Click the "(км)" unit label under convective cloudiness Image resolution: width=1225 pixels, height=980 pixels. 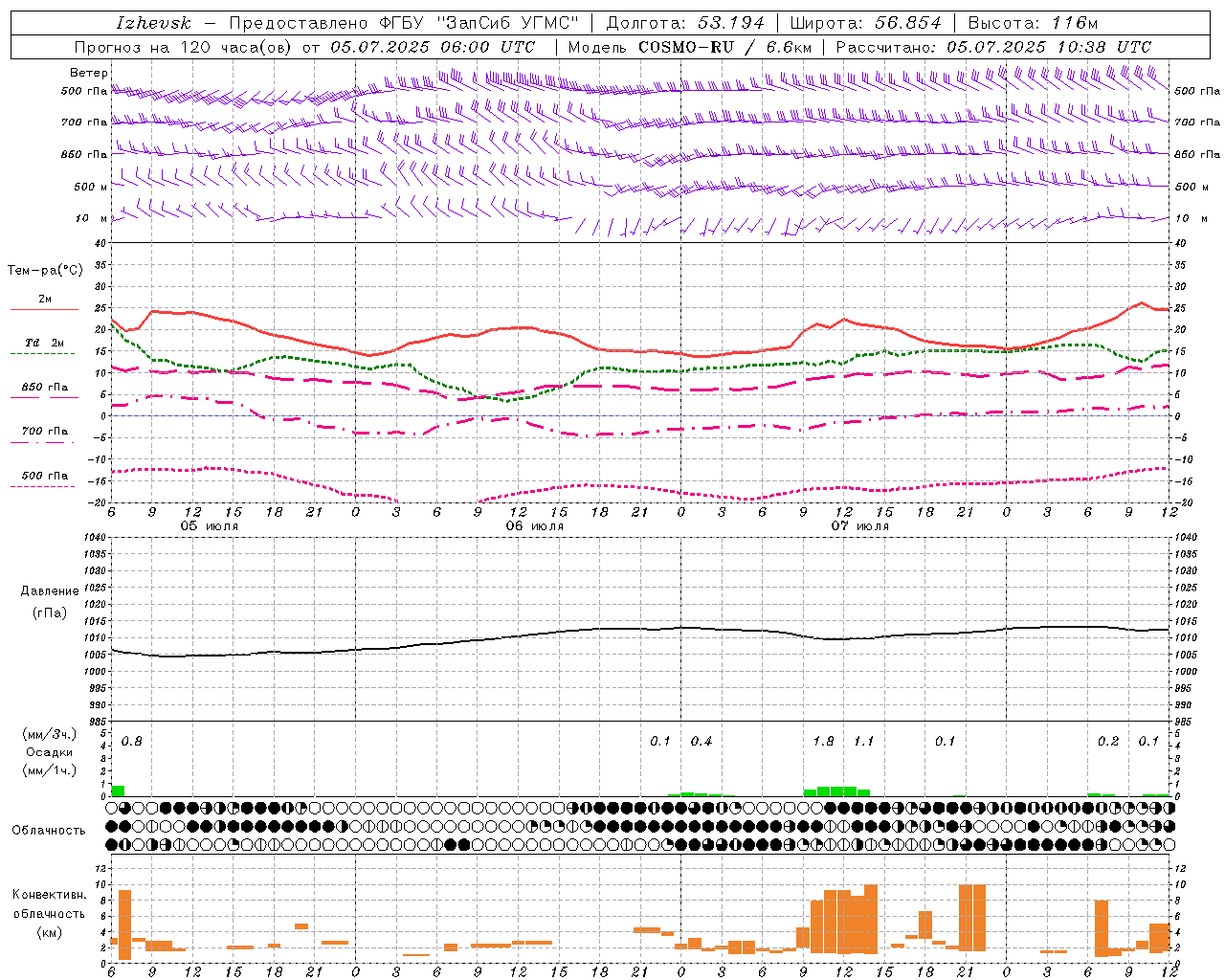49,932
